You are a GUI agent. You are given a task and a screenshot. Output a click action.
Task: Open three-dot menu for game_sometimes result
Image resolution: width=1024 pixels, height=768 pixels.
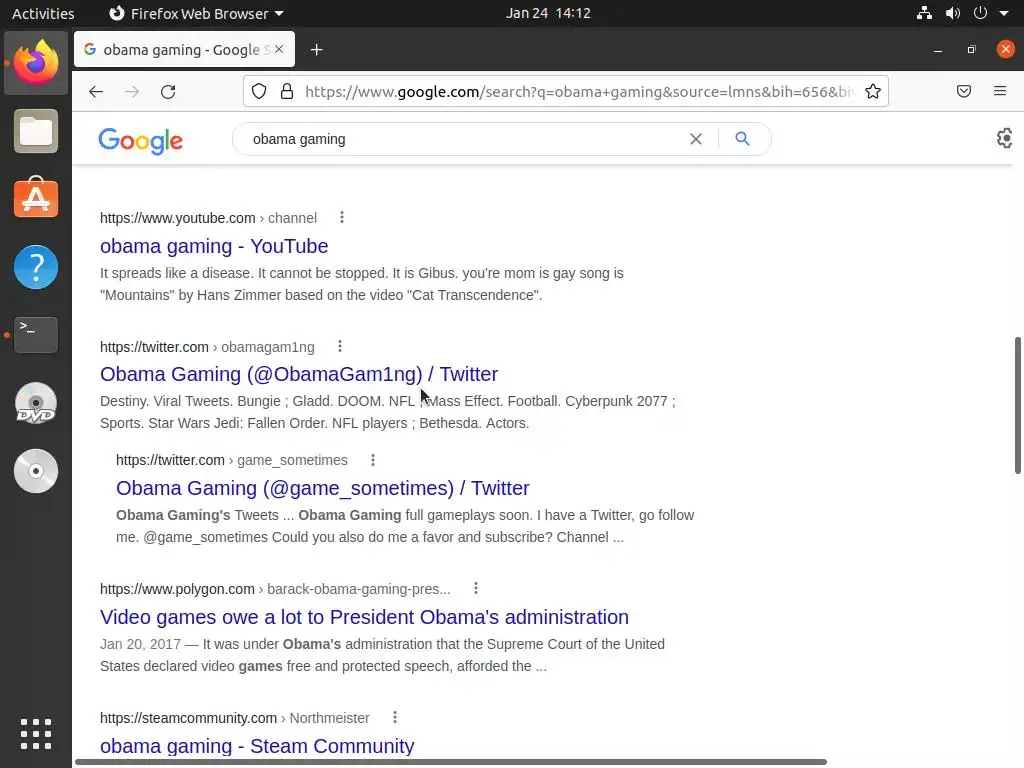coord(373,460)
